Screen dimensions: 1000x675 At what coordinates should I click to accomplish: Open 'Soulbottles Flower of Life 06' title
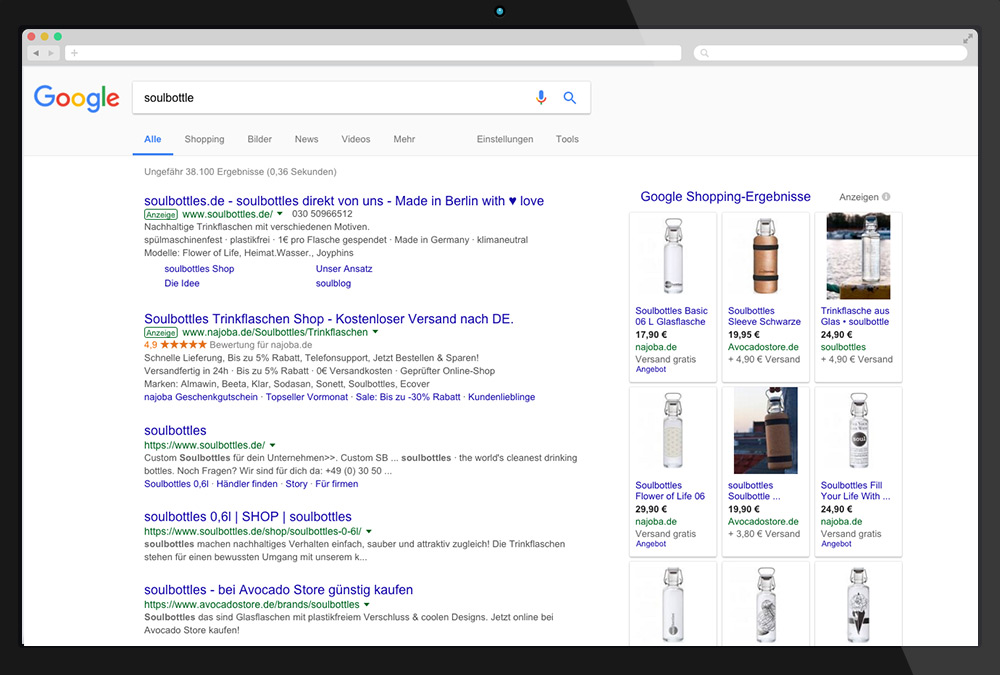tap(670, 491)
